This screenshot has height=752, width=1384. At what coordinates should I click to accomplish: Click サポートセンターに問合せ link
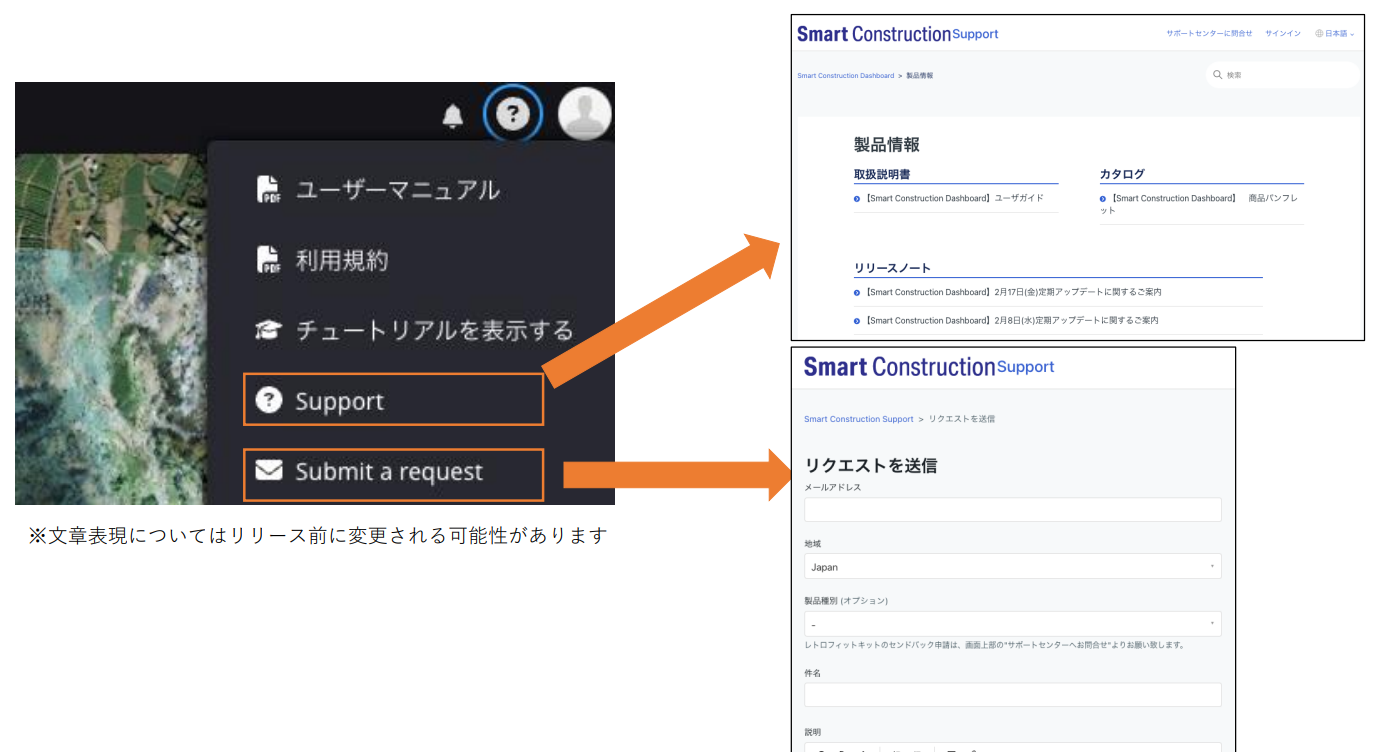(x=1209, y=34)
